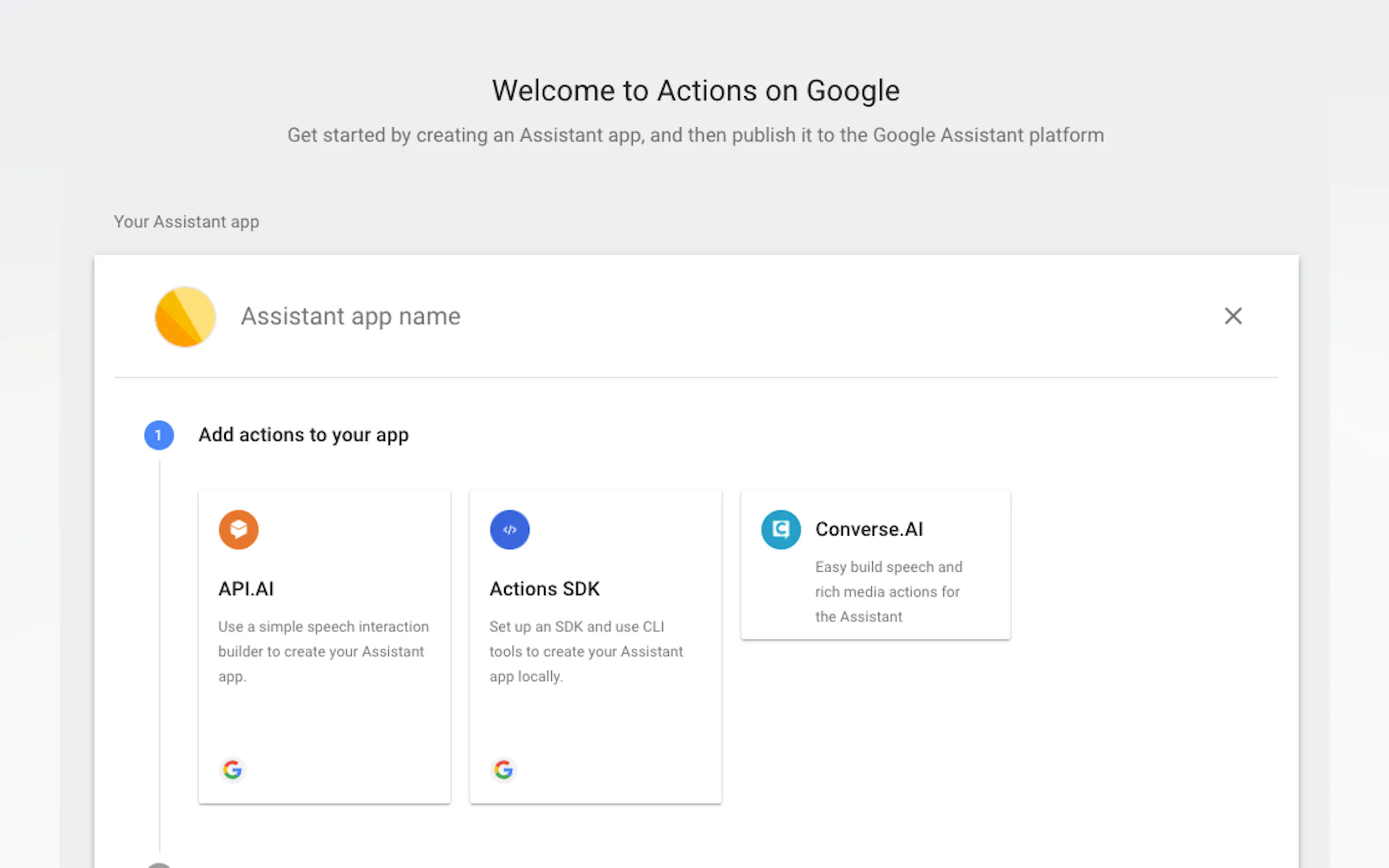Click the "Add actions to your app" heading
The height and width of the screenshot is (868, 1389).
(x=303, y=435)
